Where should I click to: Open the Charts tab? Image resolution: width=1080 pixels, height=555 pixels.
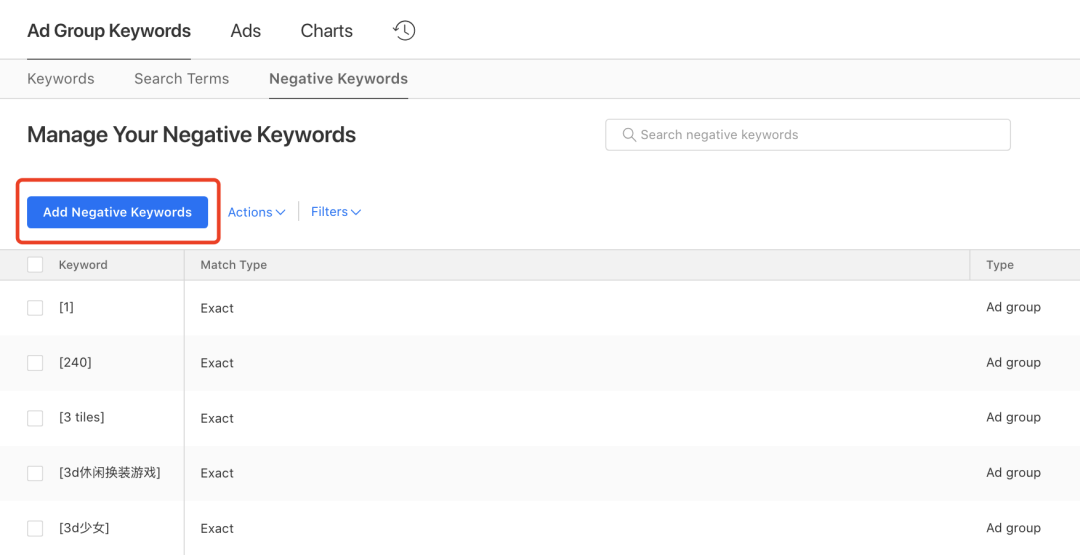[x=326, y=31]
